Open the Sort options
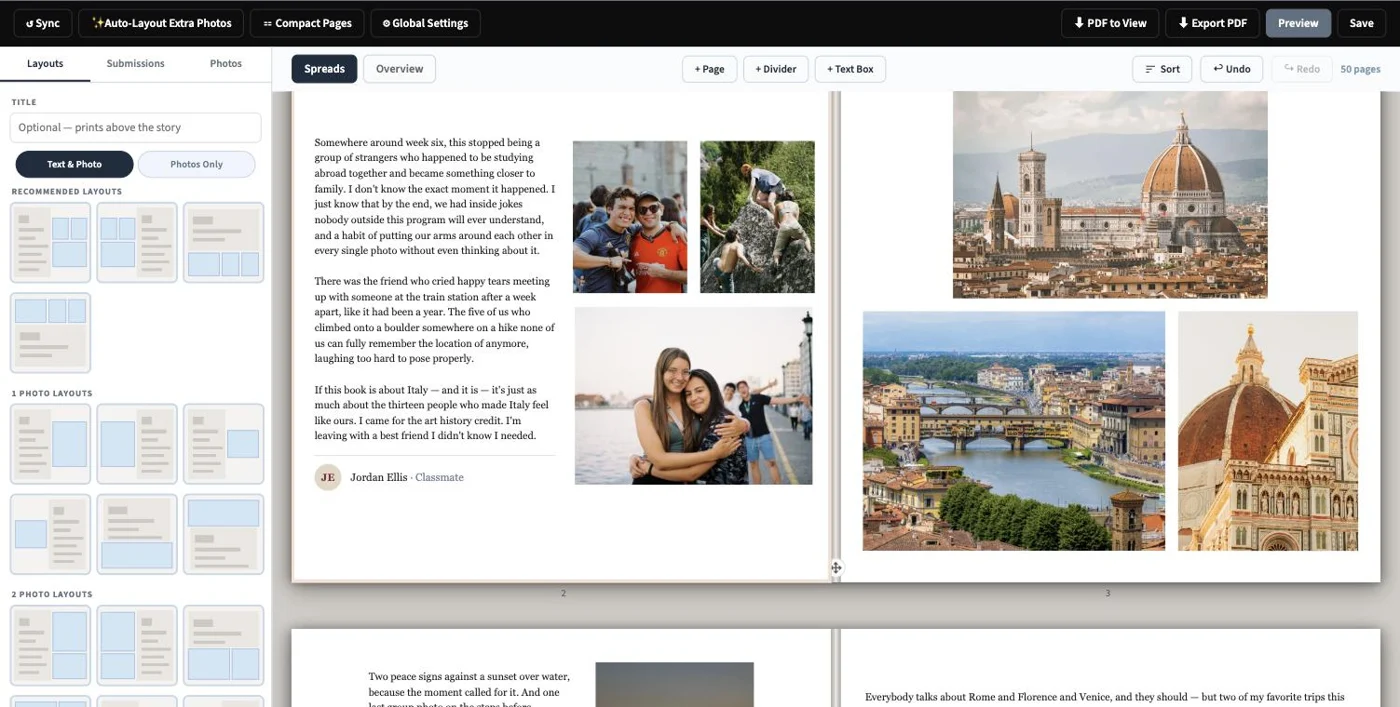Viewport: 1400px width, 707px height. tap(1163, 69)
